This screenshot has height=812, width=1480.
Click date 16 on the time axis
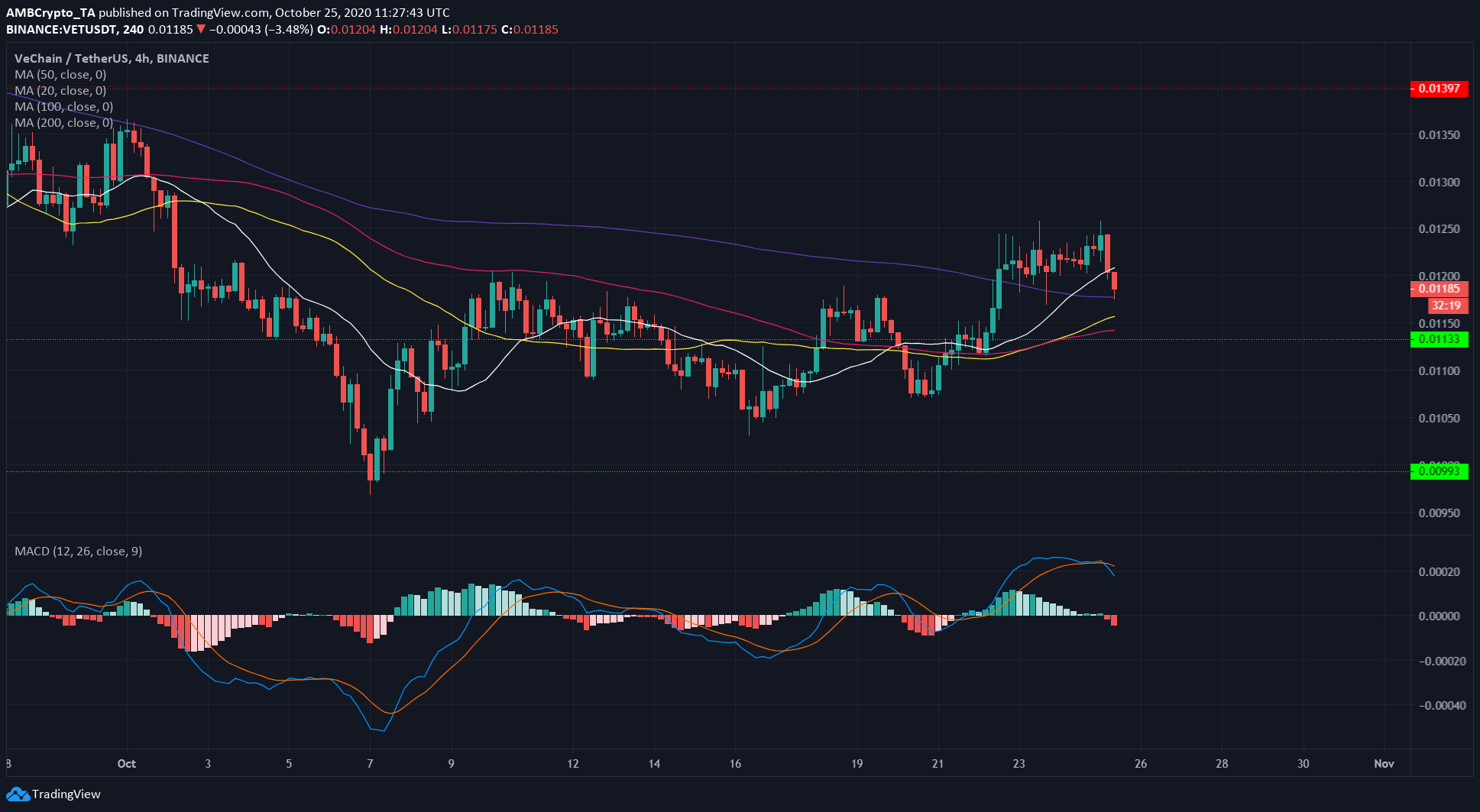[735, 764]
